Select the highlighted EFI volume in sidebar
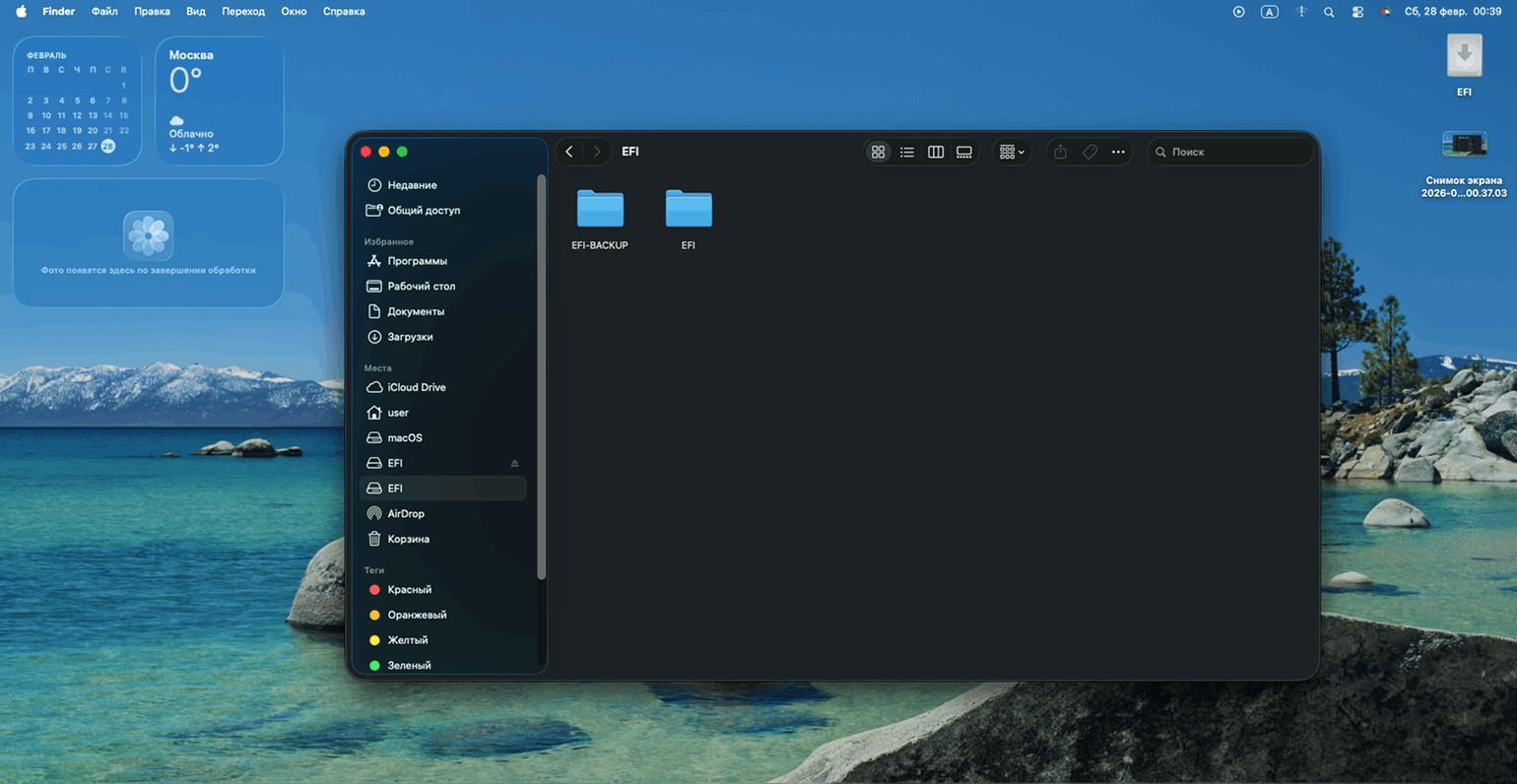Viewport: 1517px width, 784px height. pyautogui.click(x=443, y=489)
